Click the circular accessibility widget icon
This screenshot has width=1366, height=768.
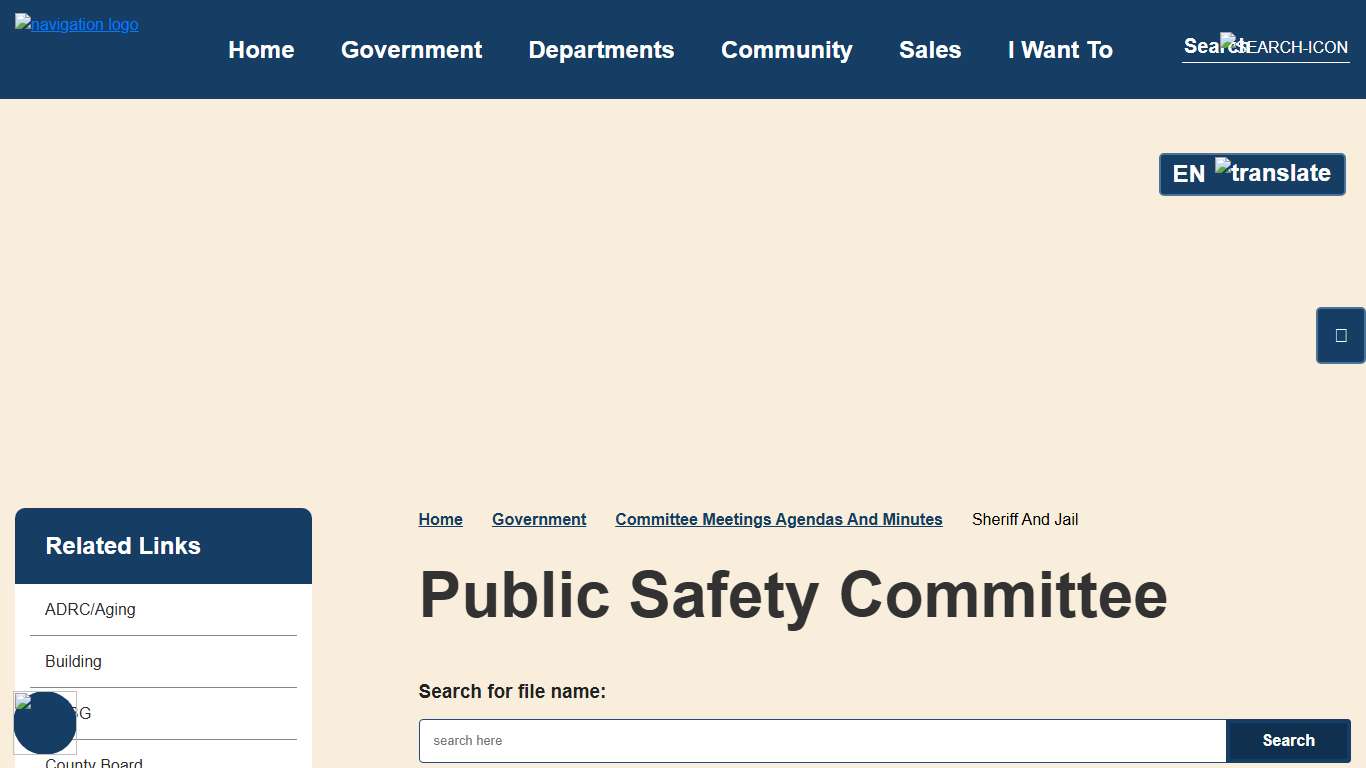click(45, 722)
